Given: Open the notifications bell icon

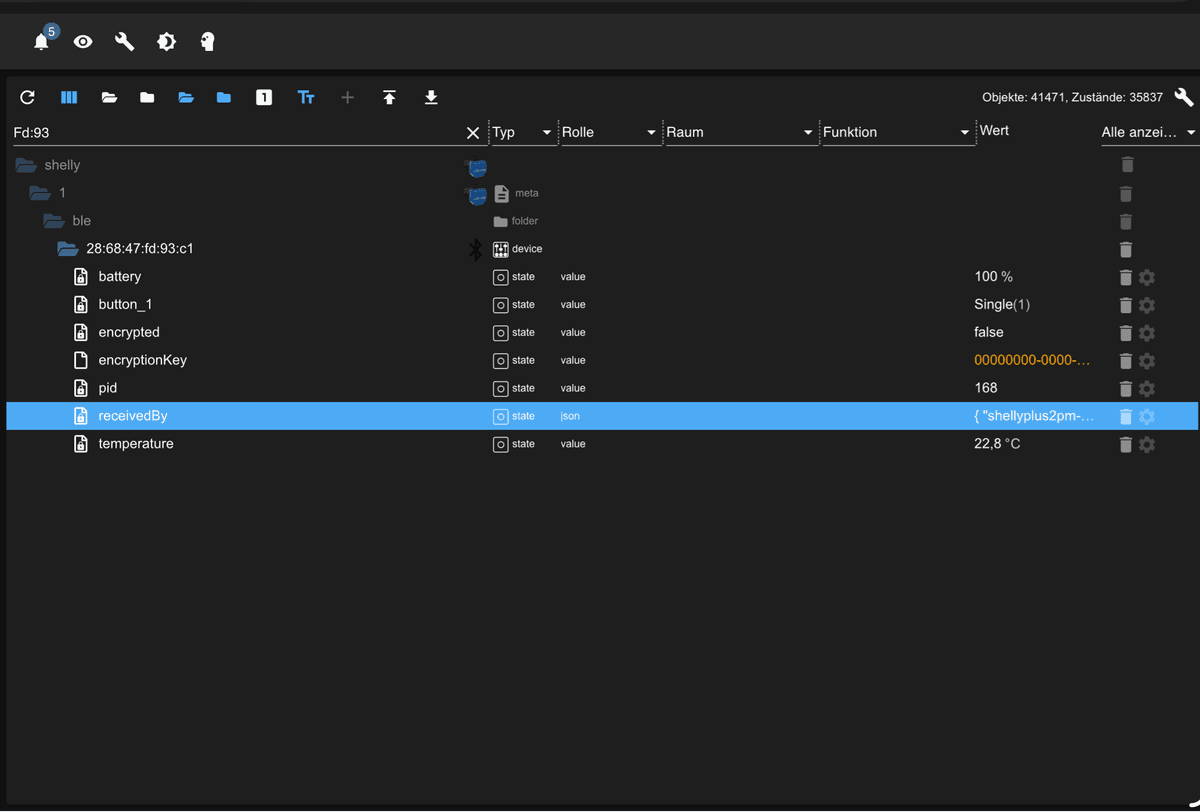Looking at the screenshot, I should click(41, 42).
